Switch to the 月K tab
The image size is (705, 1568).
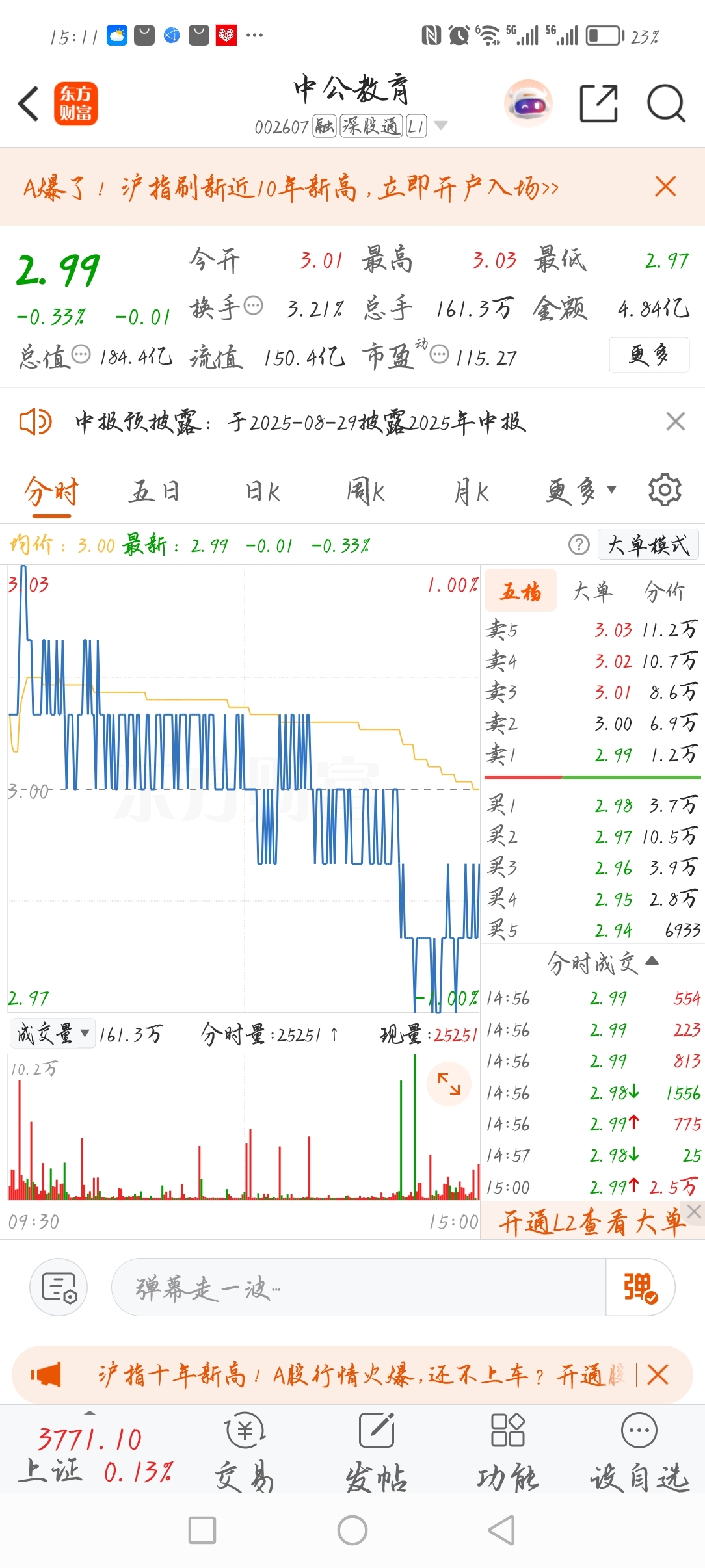pyautogui.click(x=472, y=491)
